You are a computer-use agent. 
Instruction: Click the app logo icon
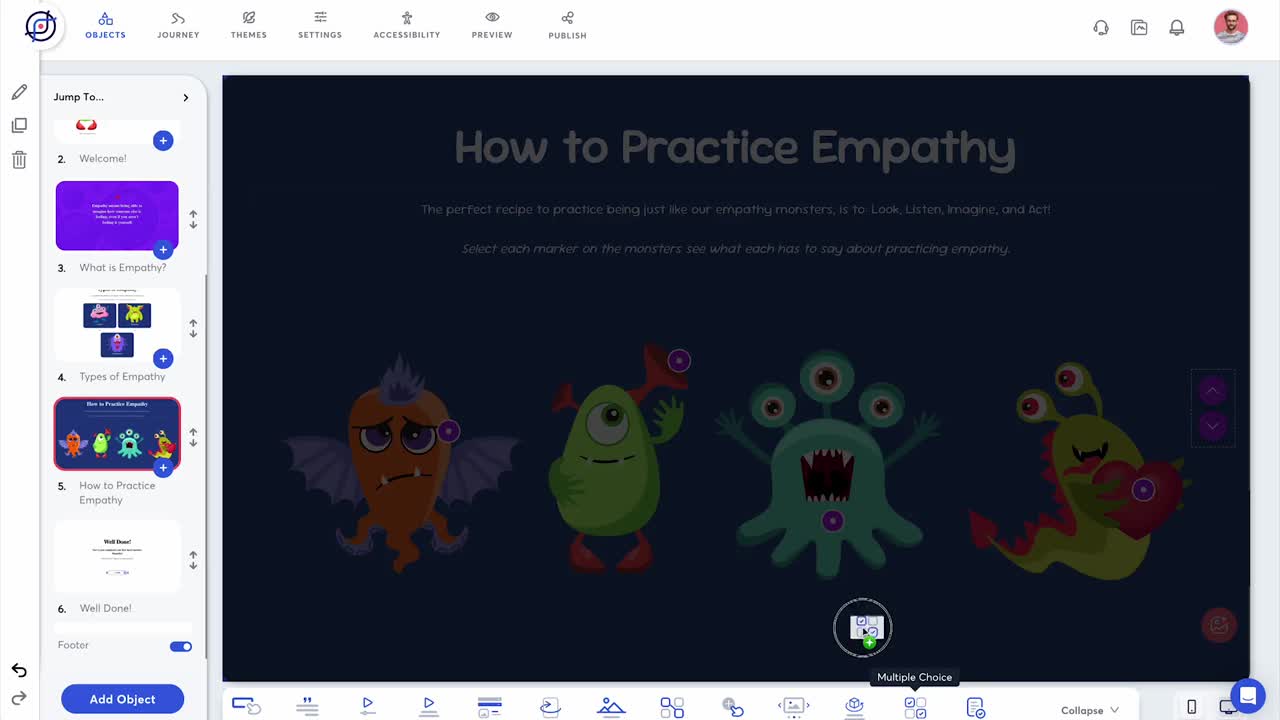click(41, 26)
